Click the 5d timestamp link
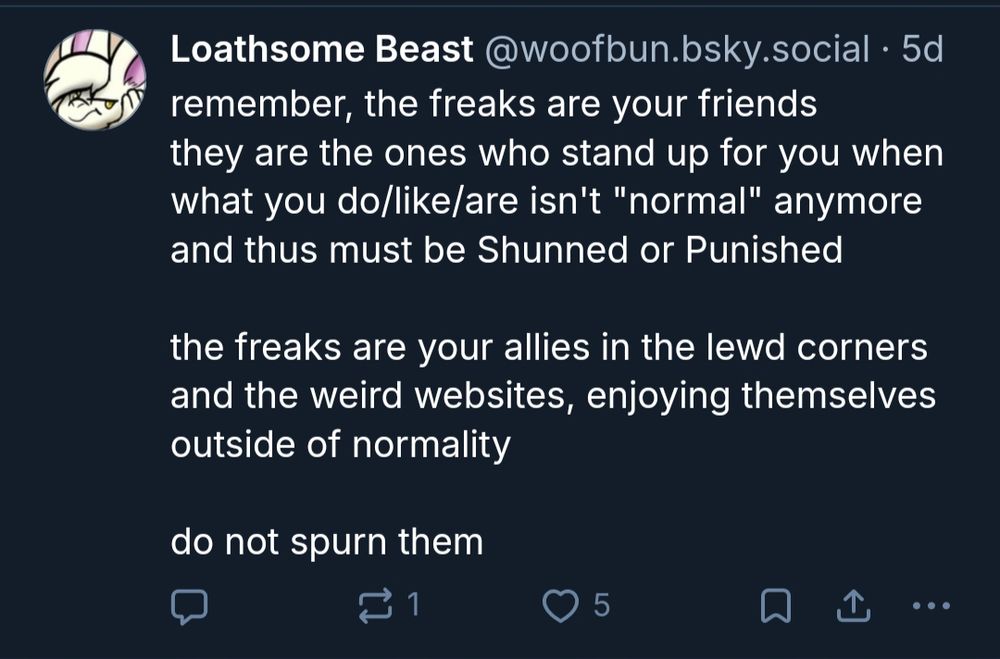 pyautogui.click(x=926, y=47)
